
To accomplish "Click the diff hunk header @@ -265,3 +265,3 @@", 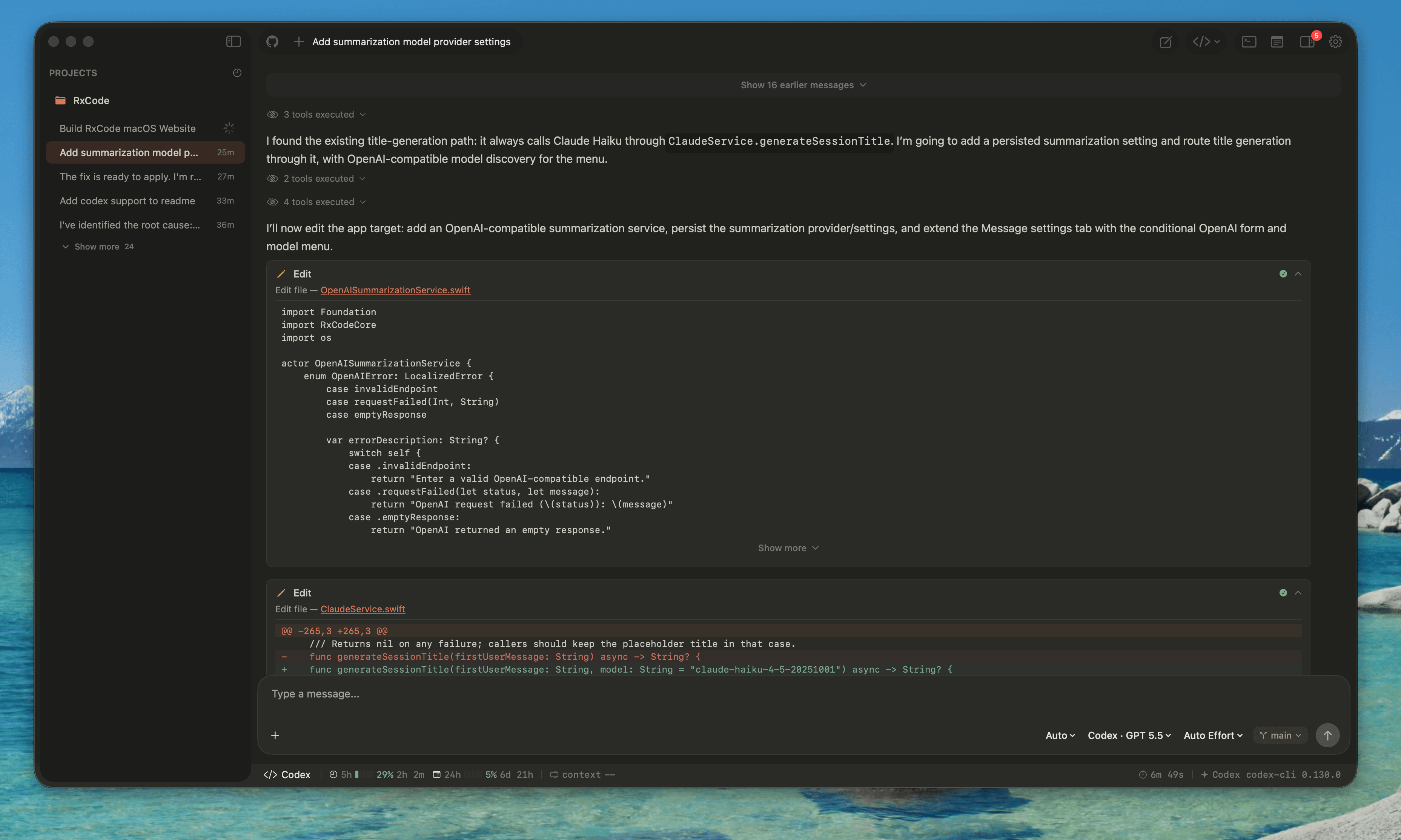I will tap(334, 631).
